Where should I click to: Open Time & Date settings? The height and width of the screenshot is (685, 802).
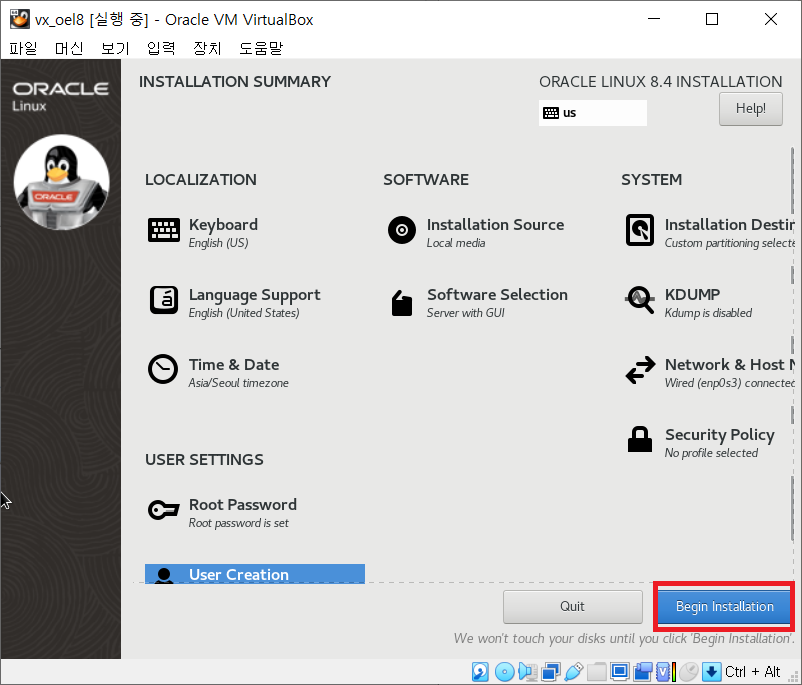tap(218, 372)
